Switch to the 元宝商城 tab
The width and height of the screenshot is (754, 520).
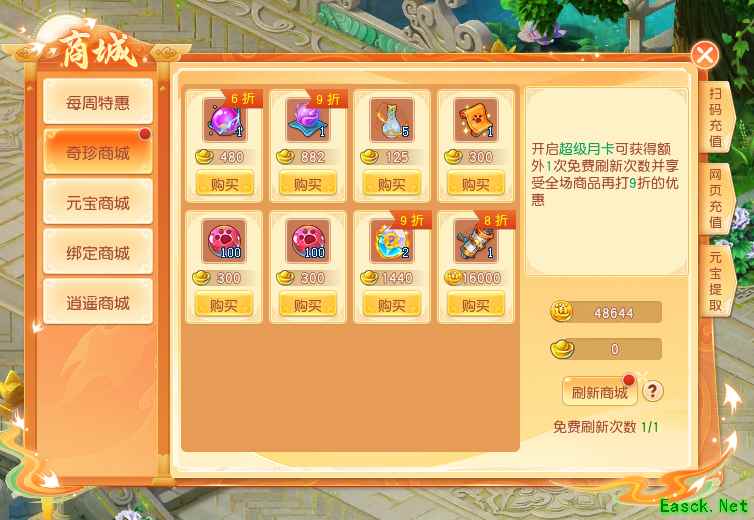(98, 202)
